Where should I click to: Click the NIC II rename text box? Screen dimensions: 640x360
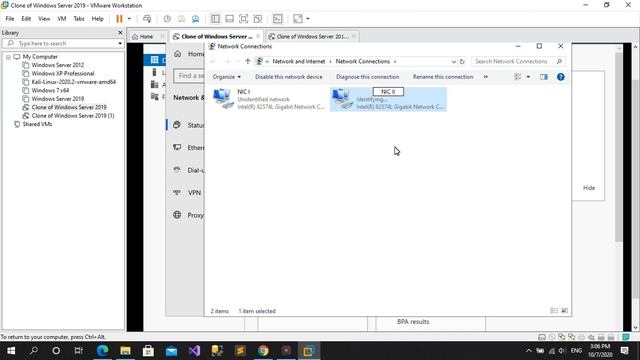pos(388,92)
